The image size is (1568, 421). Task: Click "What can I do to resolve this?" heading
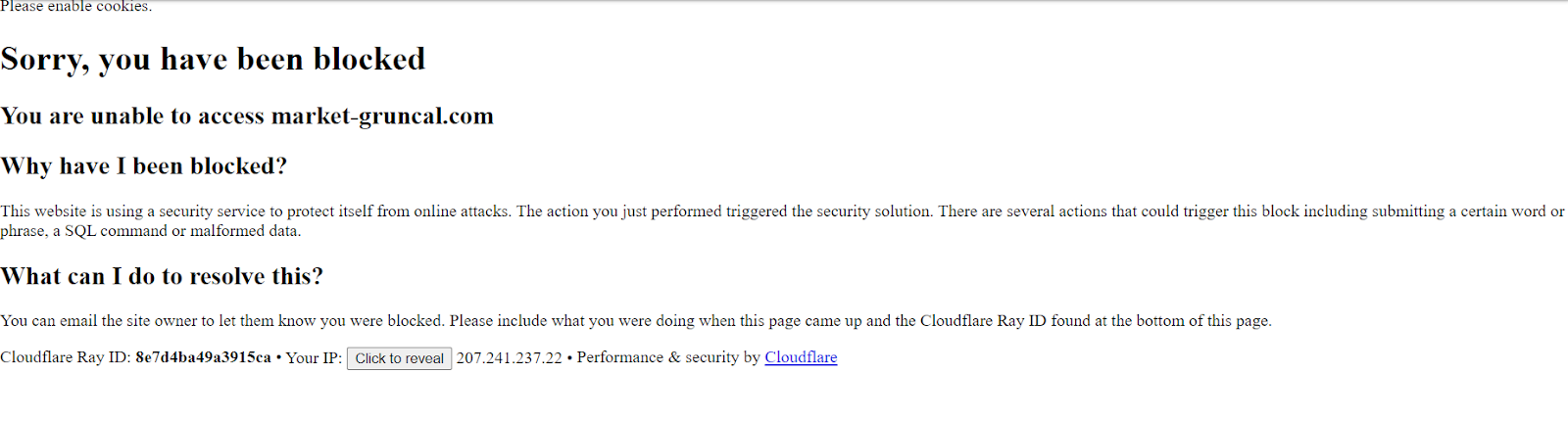click(162, 277)
